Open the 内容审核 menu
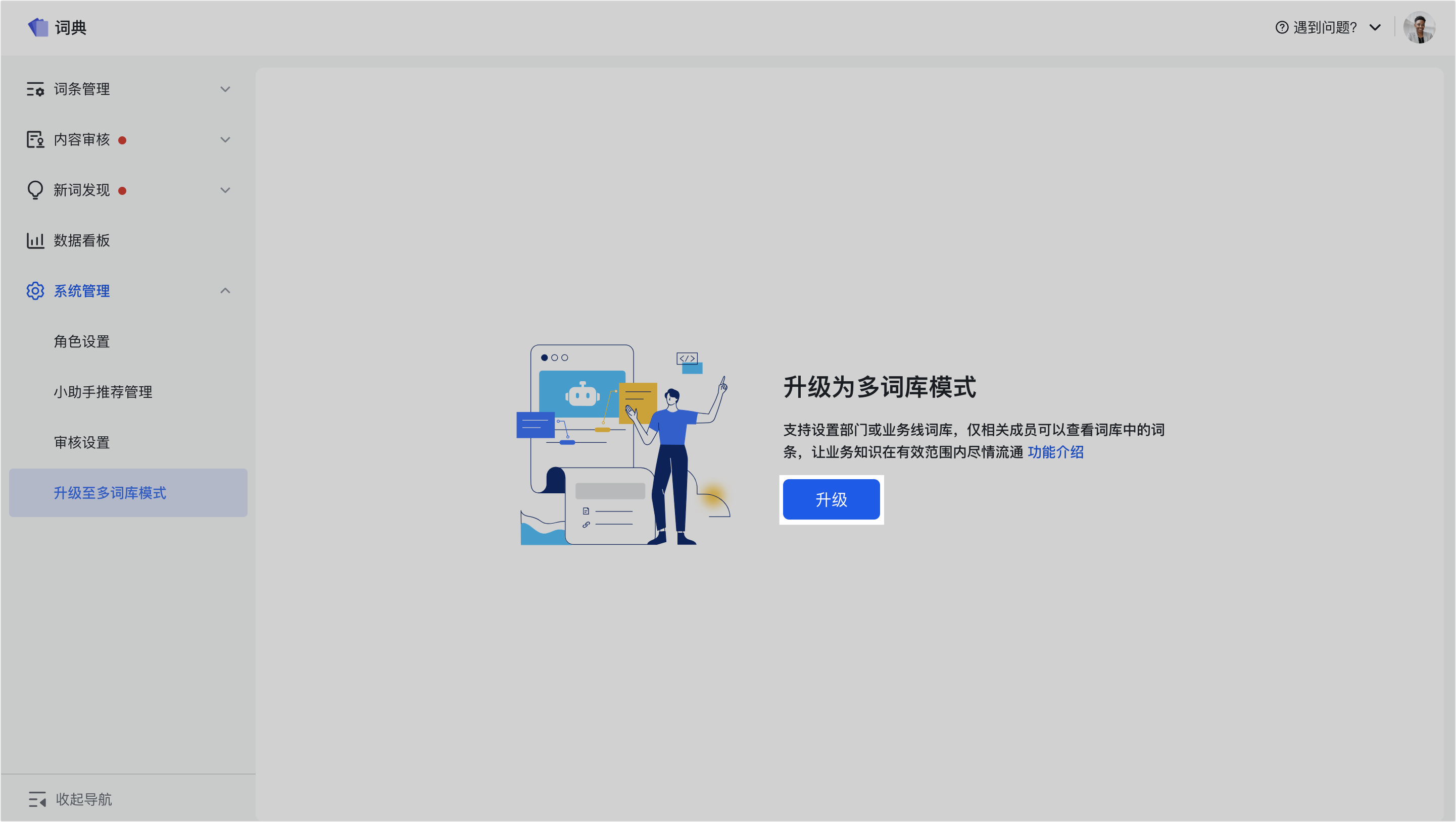Image resolution: width=1456 pixels, height=822 pixels. click(x=128, y=139)
